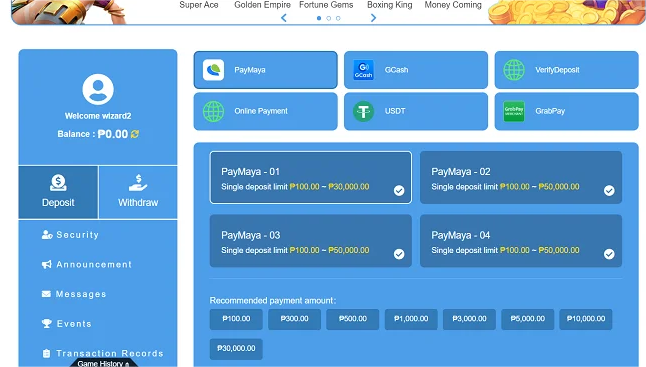Click the USDT Tether logo icon
The height and width of the screenshot is (367, 646).
click(x=363, y=111)
